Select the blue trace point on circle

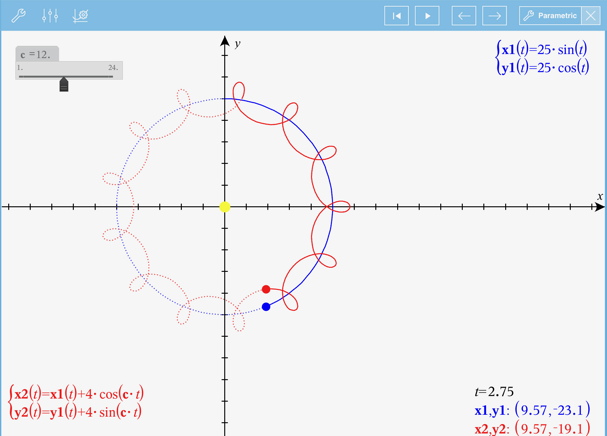pyautogui.click(x=266, y=307)
